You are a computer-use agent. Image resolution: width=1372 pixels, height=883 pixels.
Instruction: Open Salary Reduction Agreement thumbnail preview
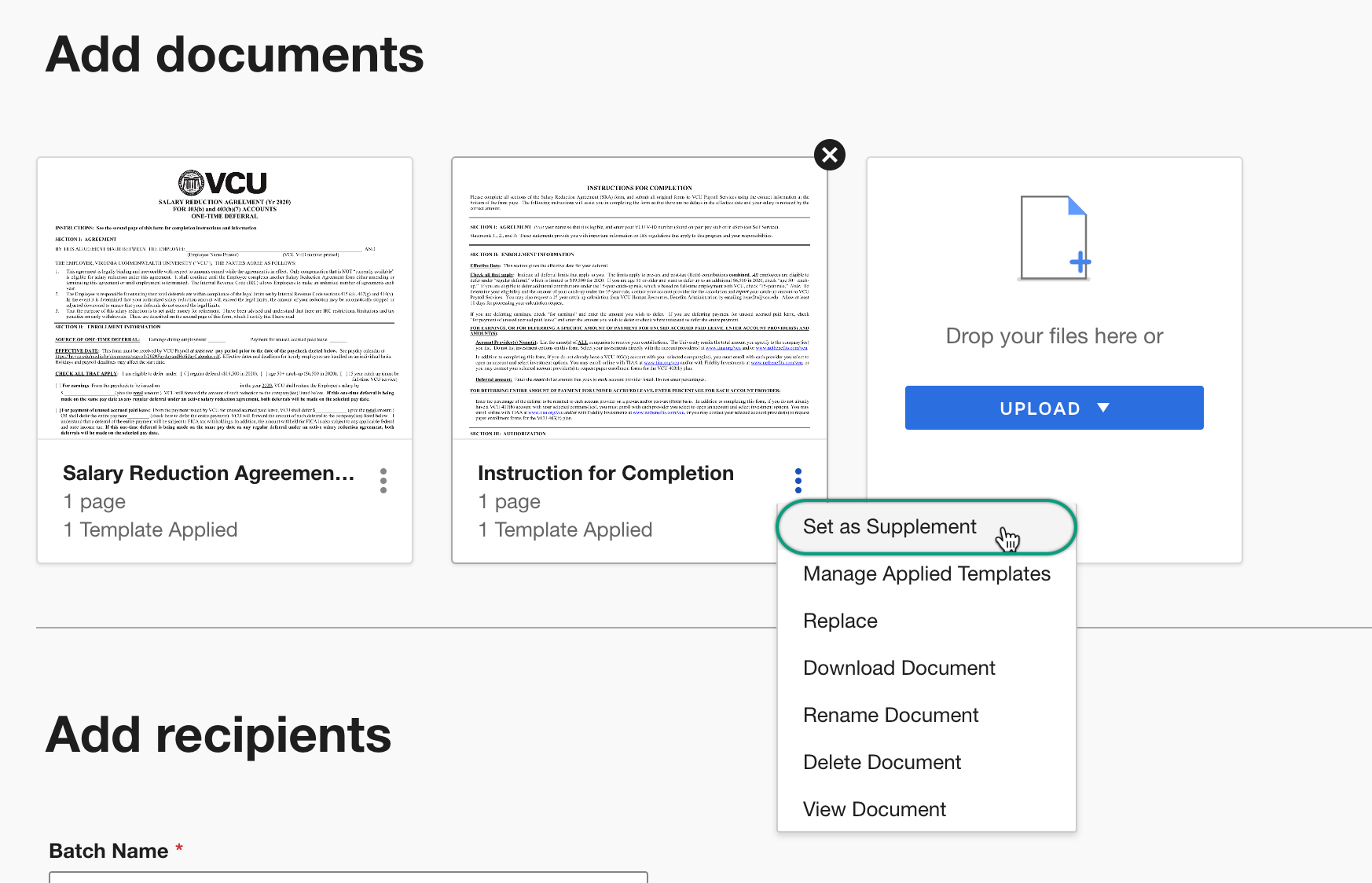point(225,299)
